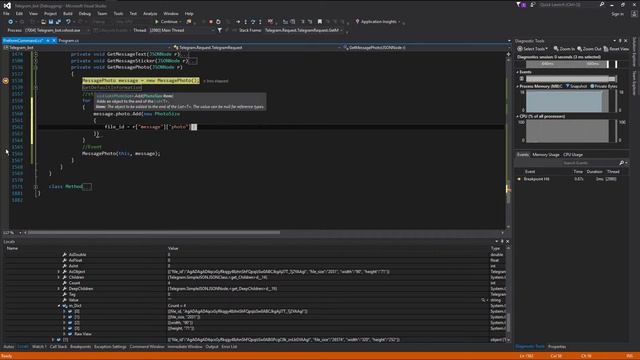Click the Step Out icon
The height and width of the screenshot is (360, 640).
(260, 22)
